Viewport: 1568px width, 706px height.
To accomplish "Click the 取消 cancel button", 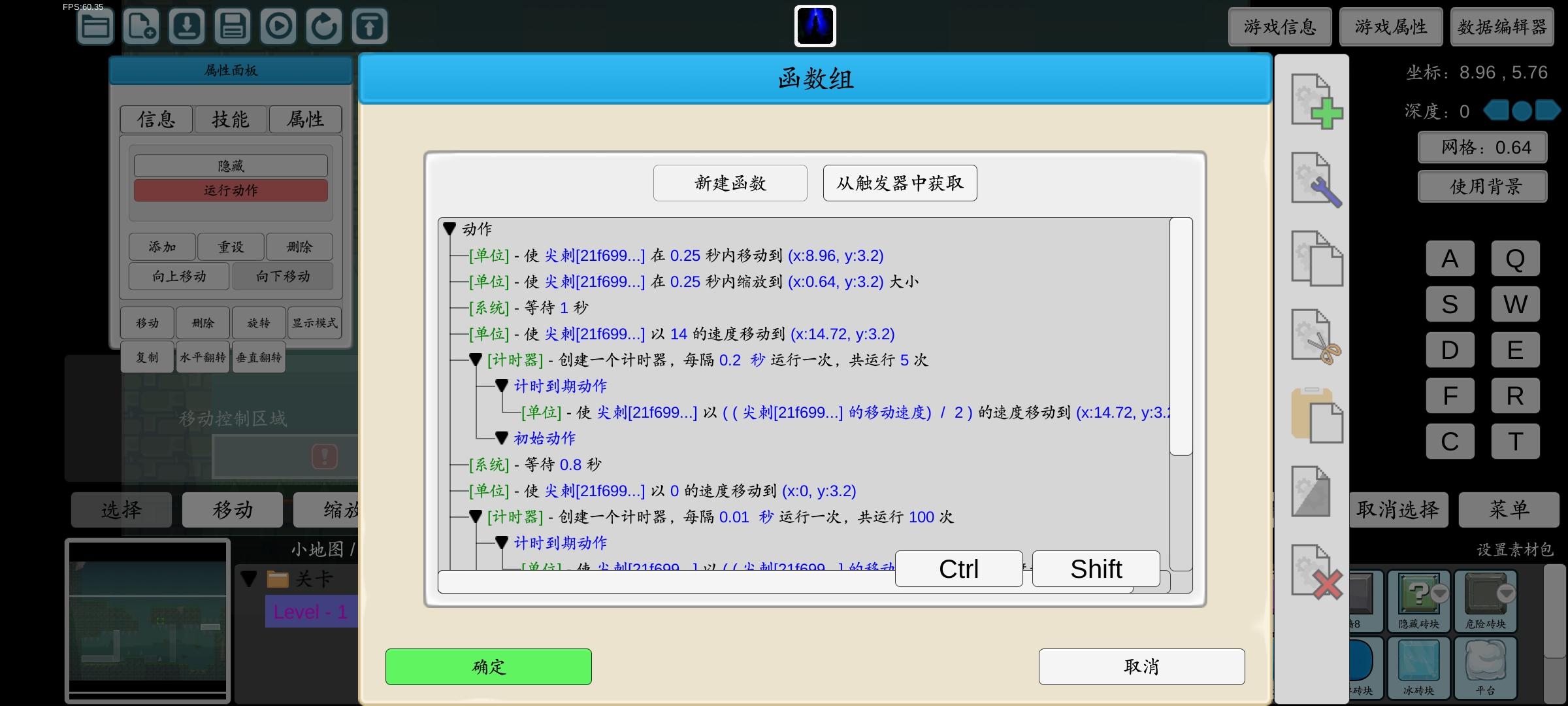I will [x=1141, y=667].
